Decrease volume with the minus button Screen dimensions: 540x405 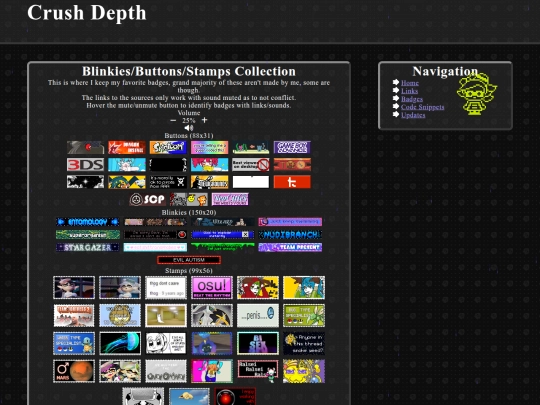pyautogui.click(x=173, y=120)
